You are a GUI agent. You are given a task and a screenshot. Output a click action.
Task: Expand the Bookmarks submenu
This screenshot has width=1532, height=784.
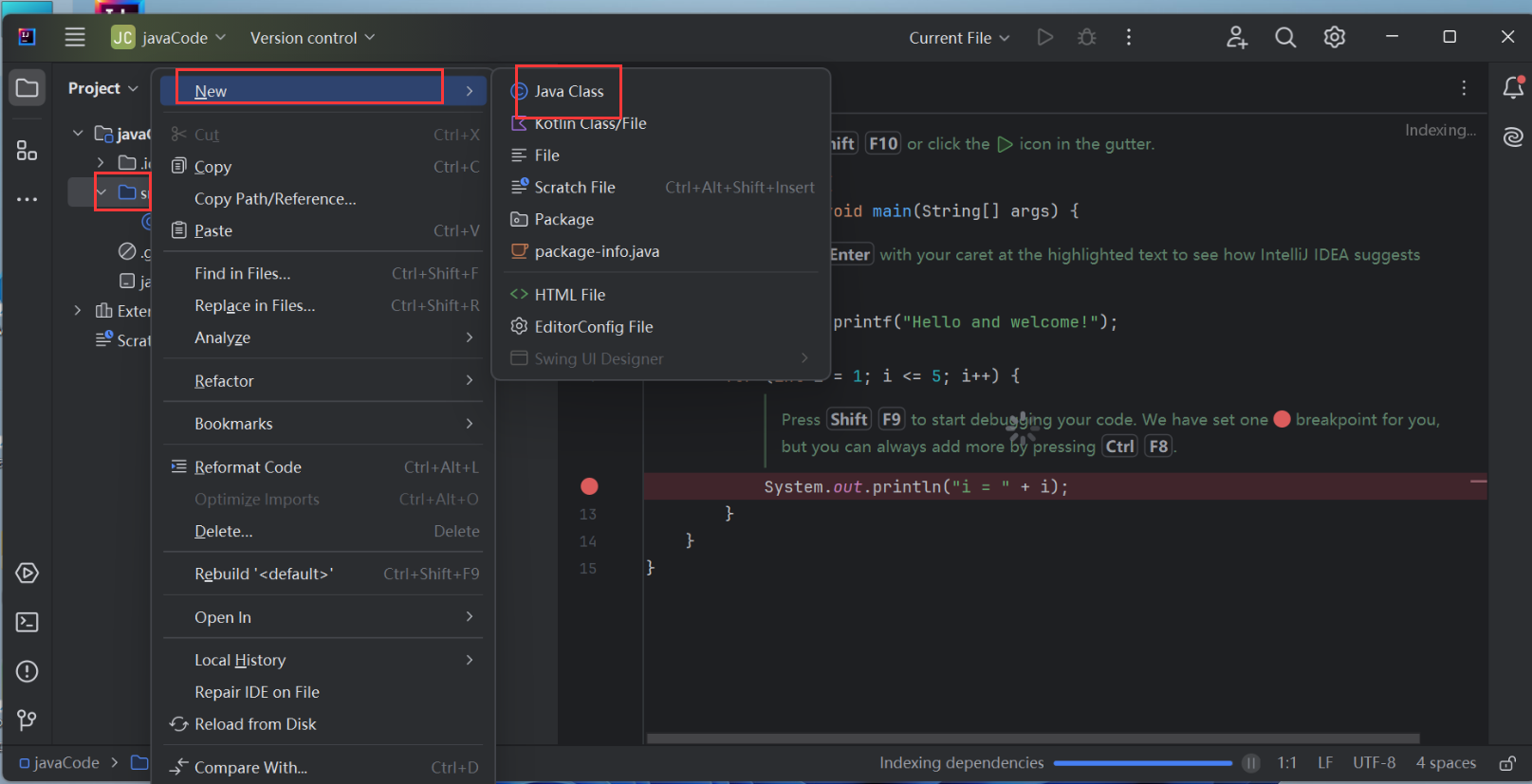(x=323, y=424)
